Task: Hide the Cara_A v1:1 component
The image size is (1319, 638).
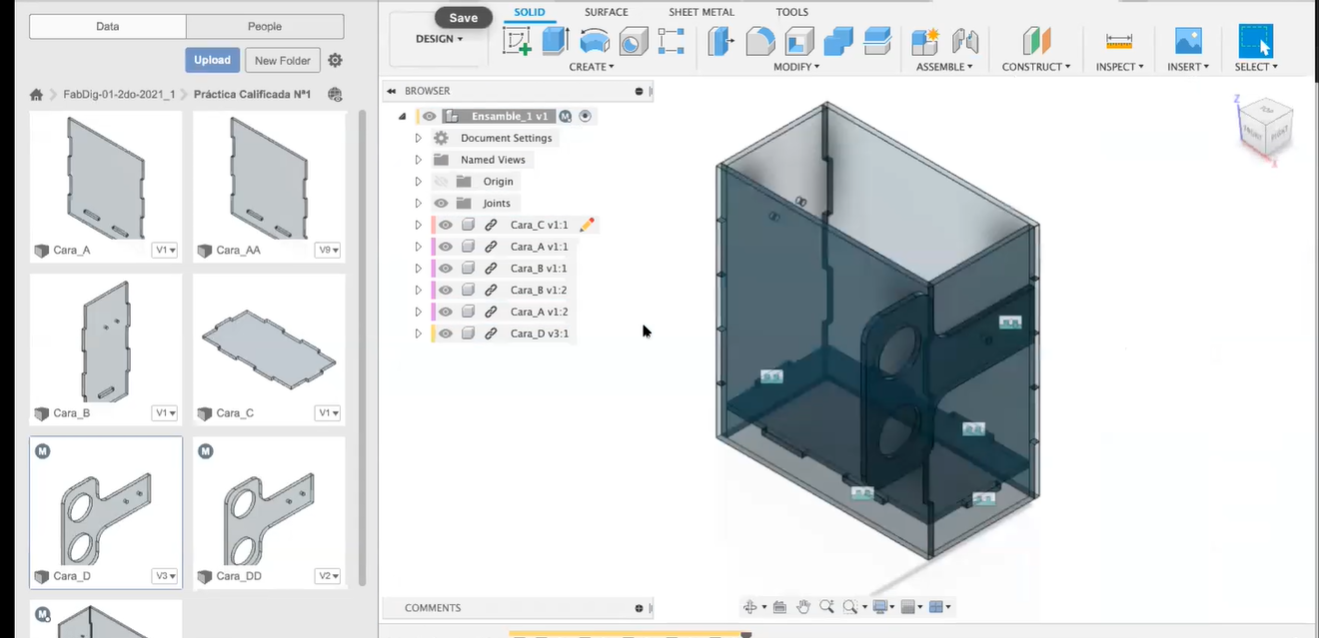Action: 446,247
